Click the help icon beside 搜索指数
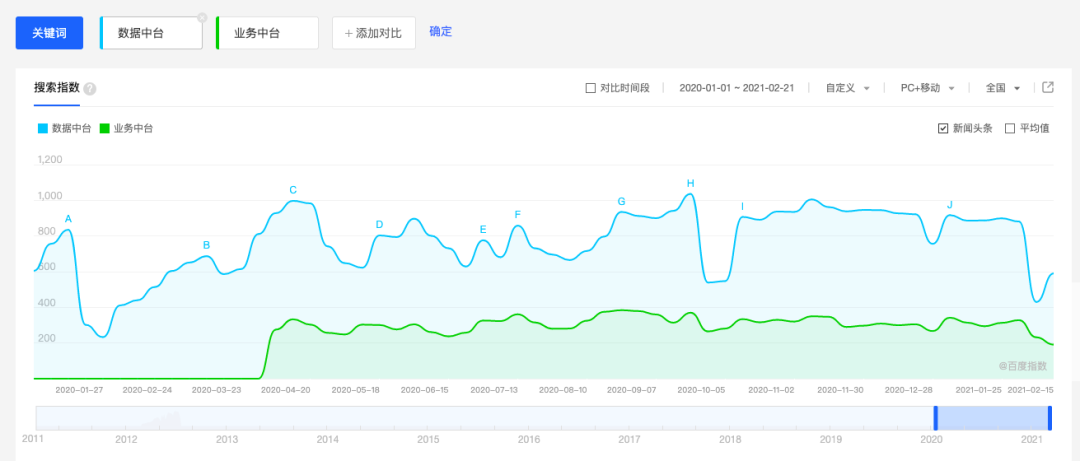This screenshot has height=461, width=1080. tap(90, 89)
